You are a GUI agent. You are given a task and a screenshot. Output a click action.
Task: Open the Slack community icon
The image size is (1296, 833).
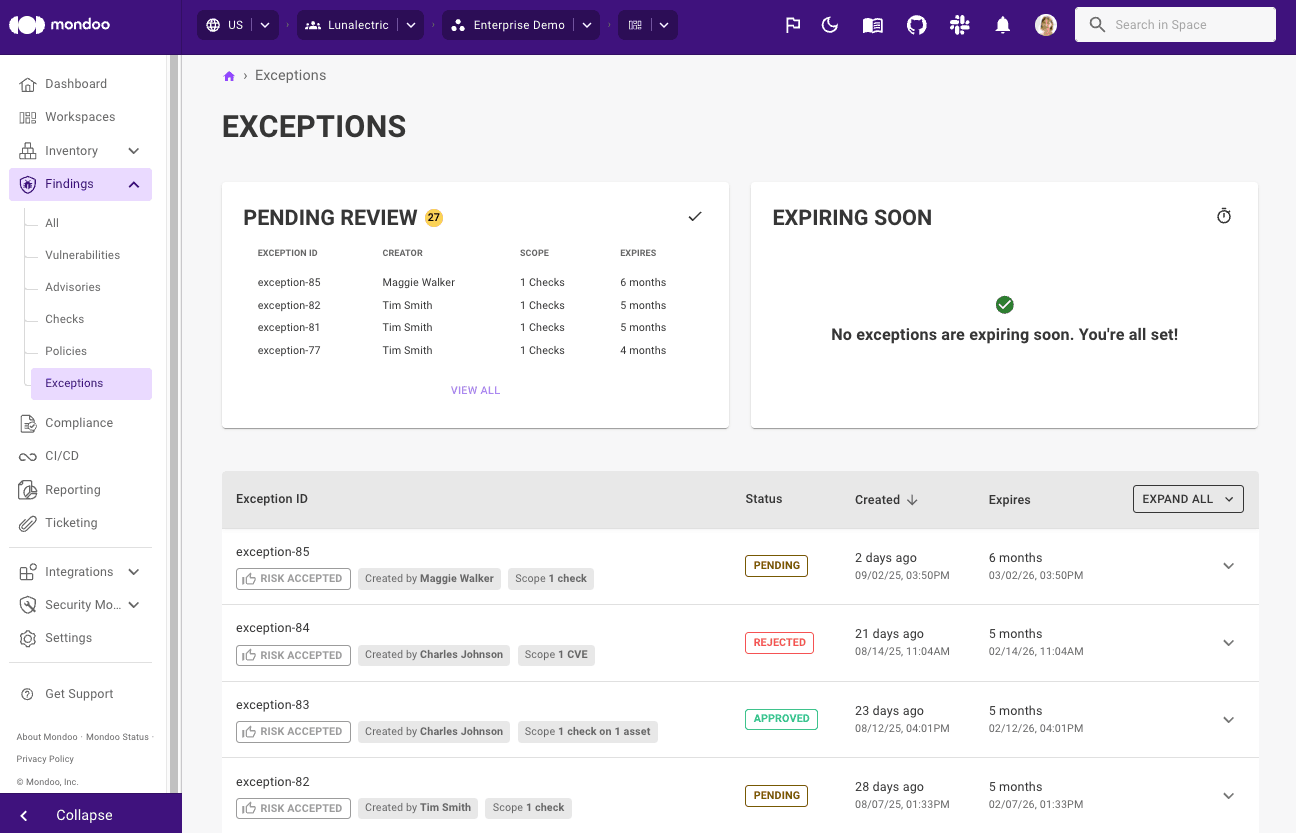tap(960, 25)
